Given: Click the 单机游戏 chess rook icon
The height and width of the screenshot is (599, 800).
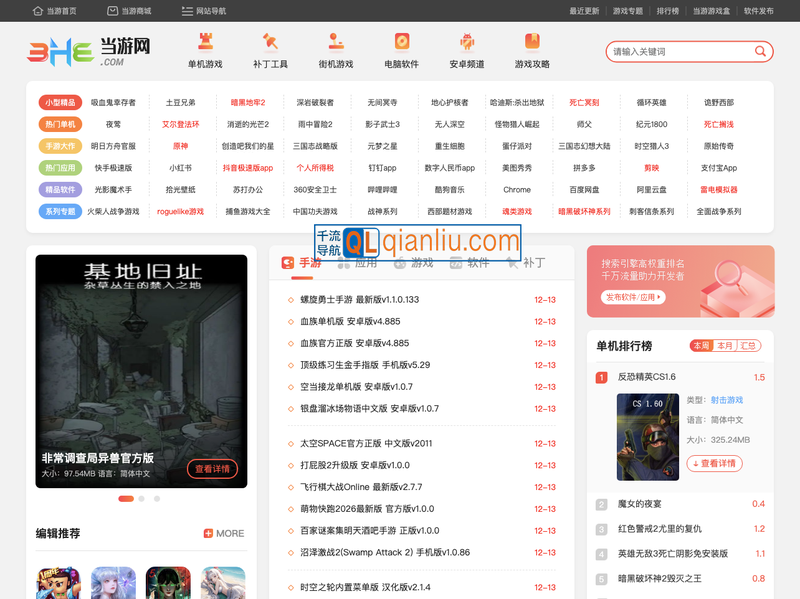Looking at the screenshot, I should pos(205,41).
